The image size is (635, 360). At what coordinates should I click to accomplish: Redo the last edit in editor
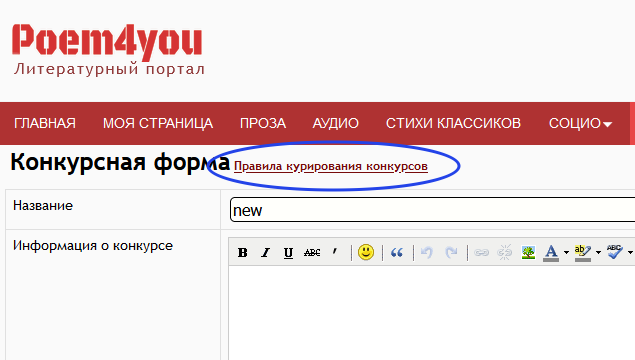point(451,252)
